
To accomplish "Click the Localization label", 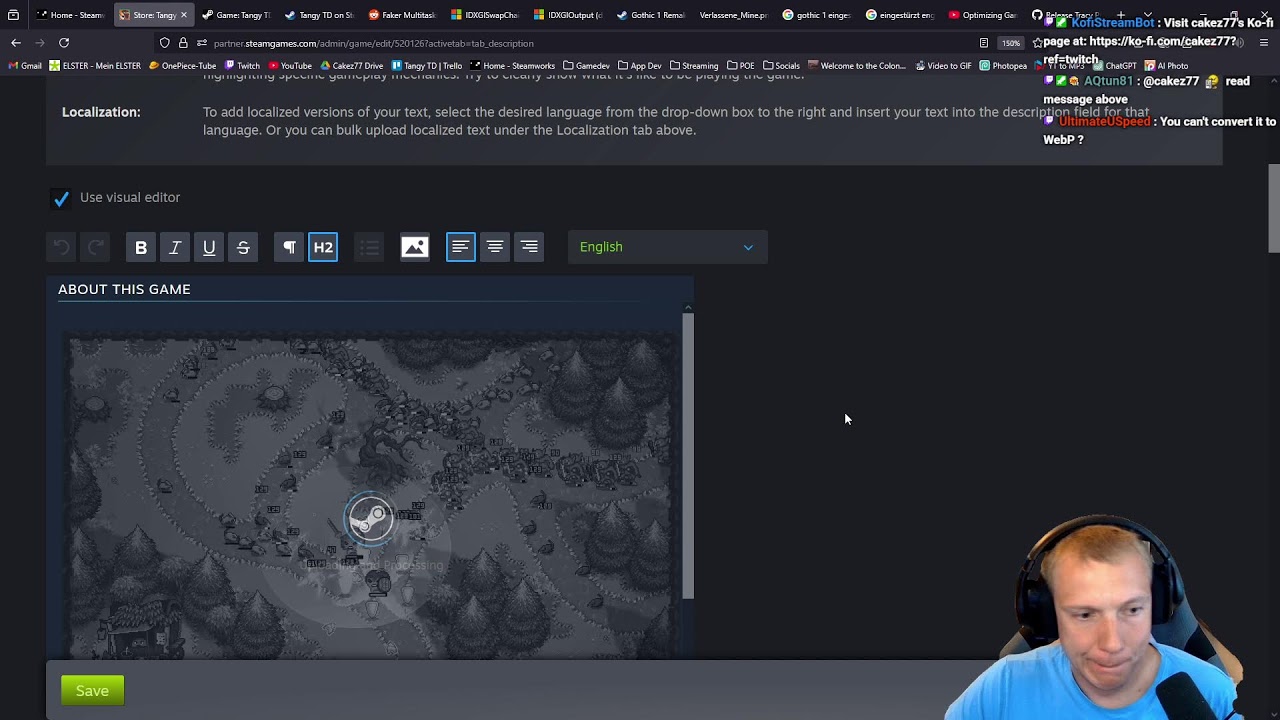I will pos(101,112).
